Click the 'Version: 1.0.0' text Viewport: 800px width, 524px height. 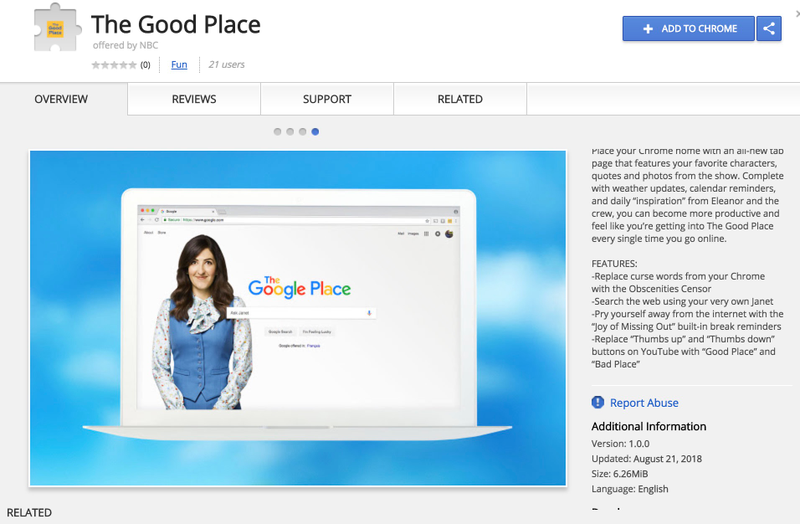620,443
